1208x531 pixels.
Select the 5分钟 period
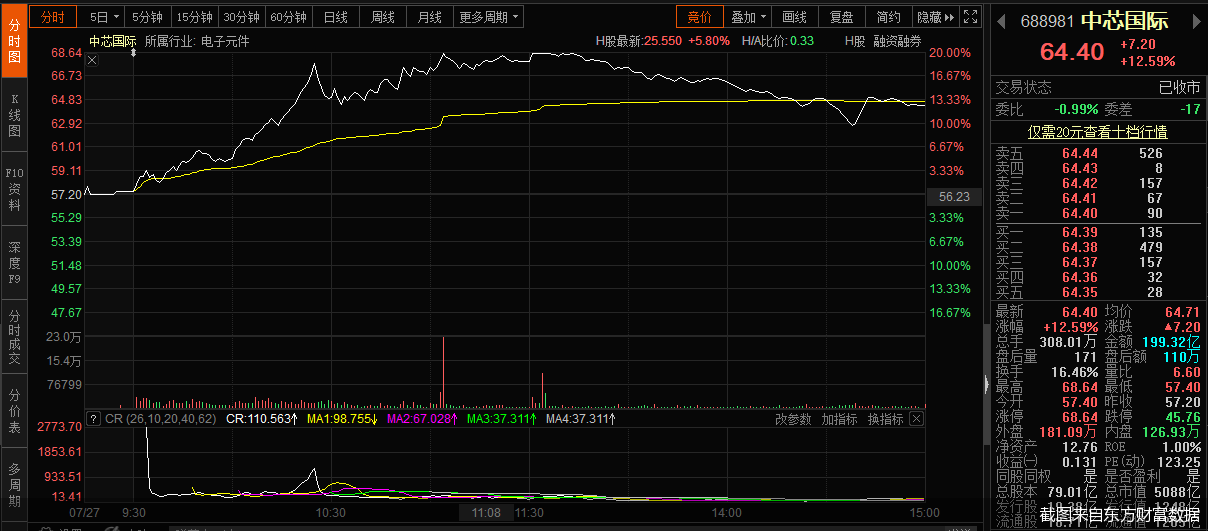click(147, 17)
